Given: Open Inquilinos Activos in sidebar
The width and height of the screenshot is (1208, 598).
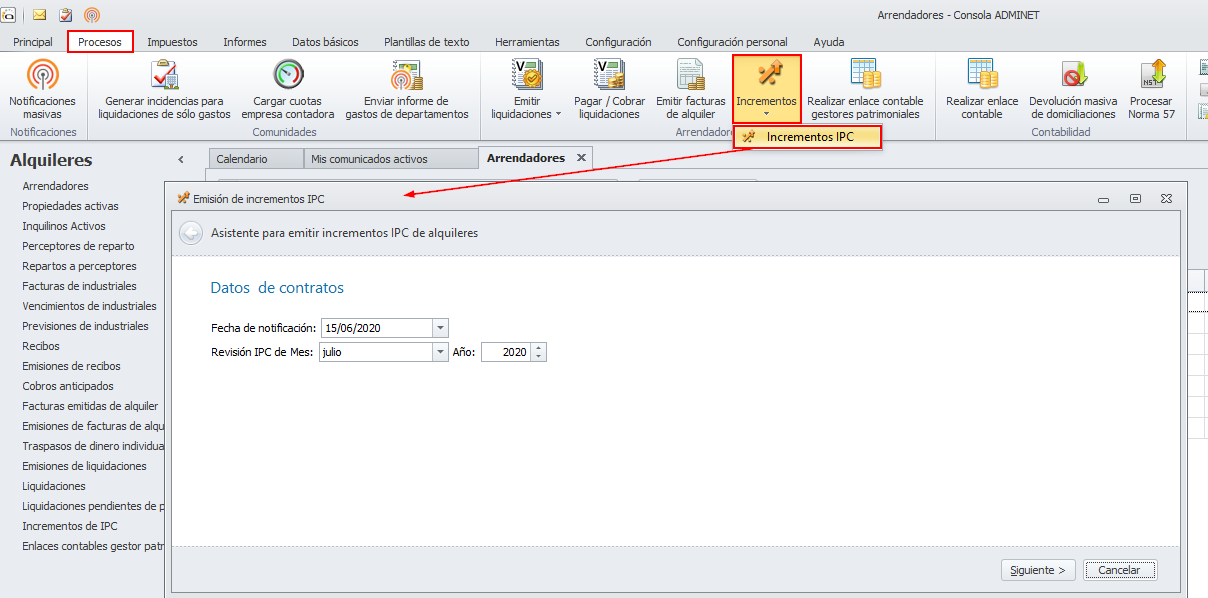Looking at the screenshot, I should coord(64,226).
